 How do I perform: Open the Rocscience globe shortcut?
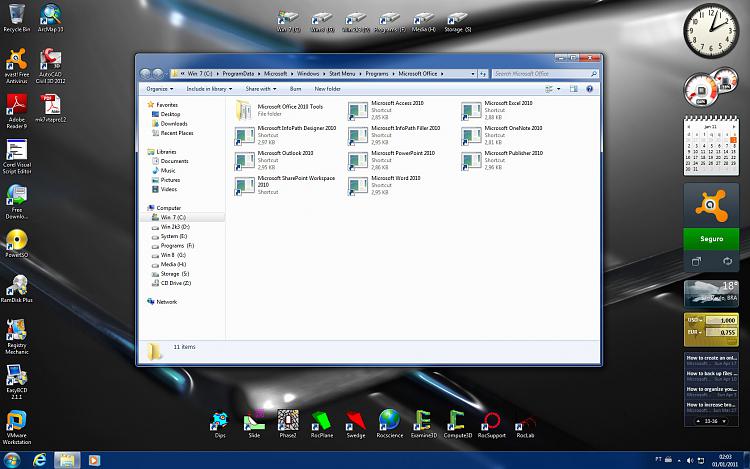(x=390, y=425)
